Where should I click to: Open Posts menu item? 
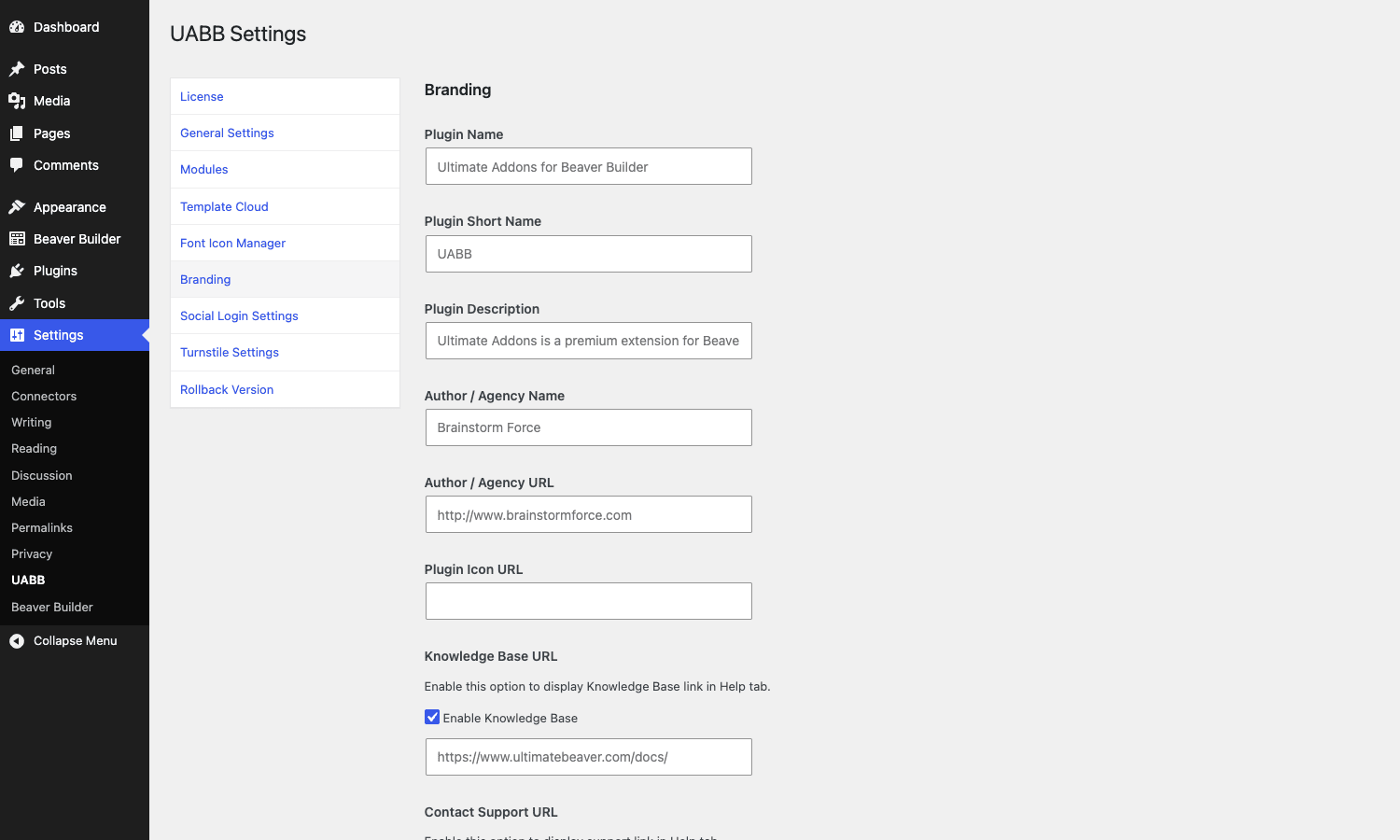pos(75,69)
